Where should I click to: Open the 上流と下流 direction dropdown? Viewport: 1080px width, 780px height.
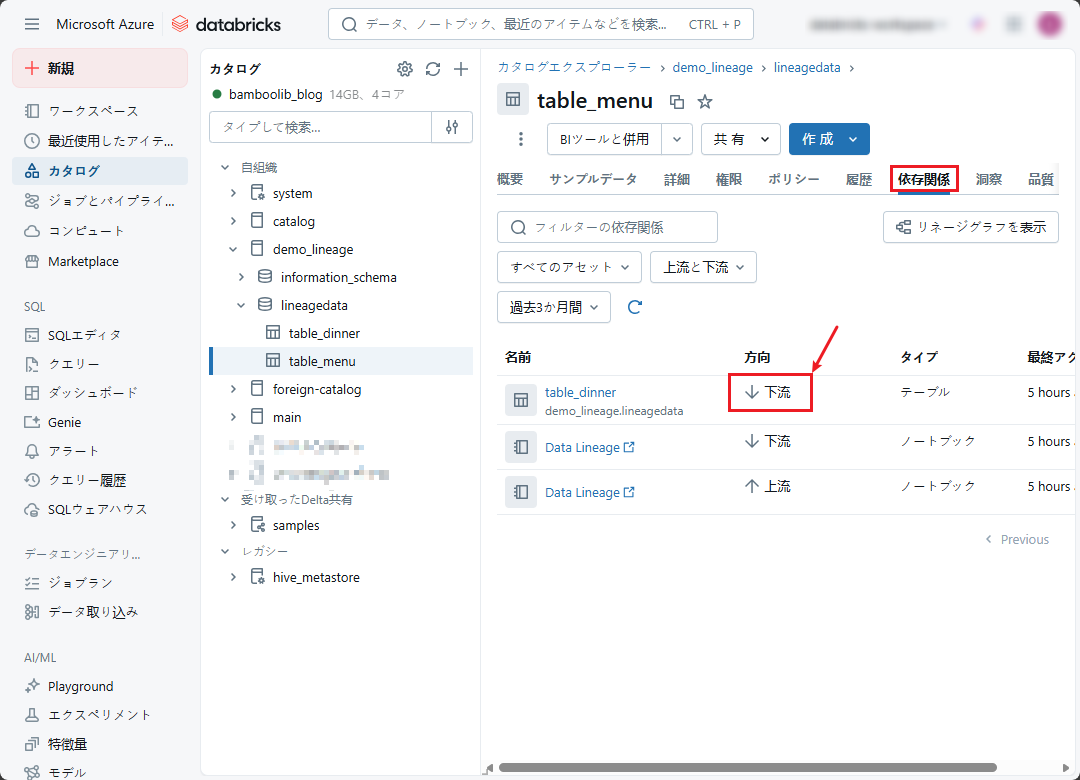pos(703,267)
